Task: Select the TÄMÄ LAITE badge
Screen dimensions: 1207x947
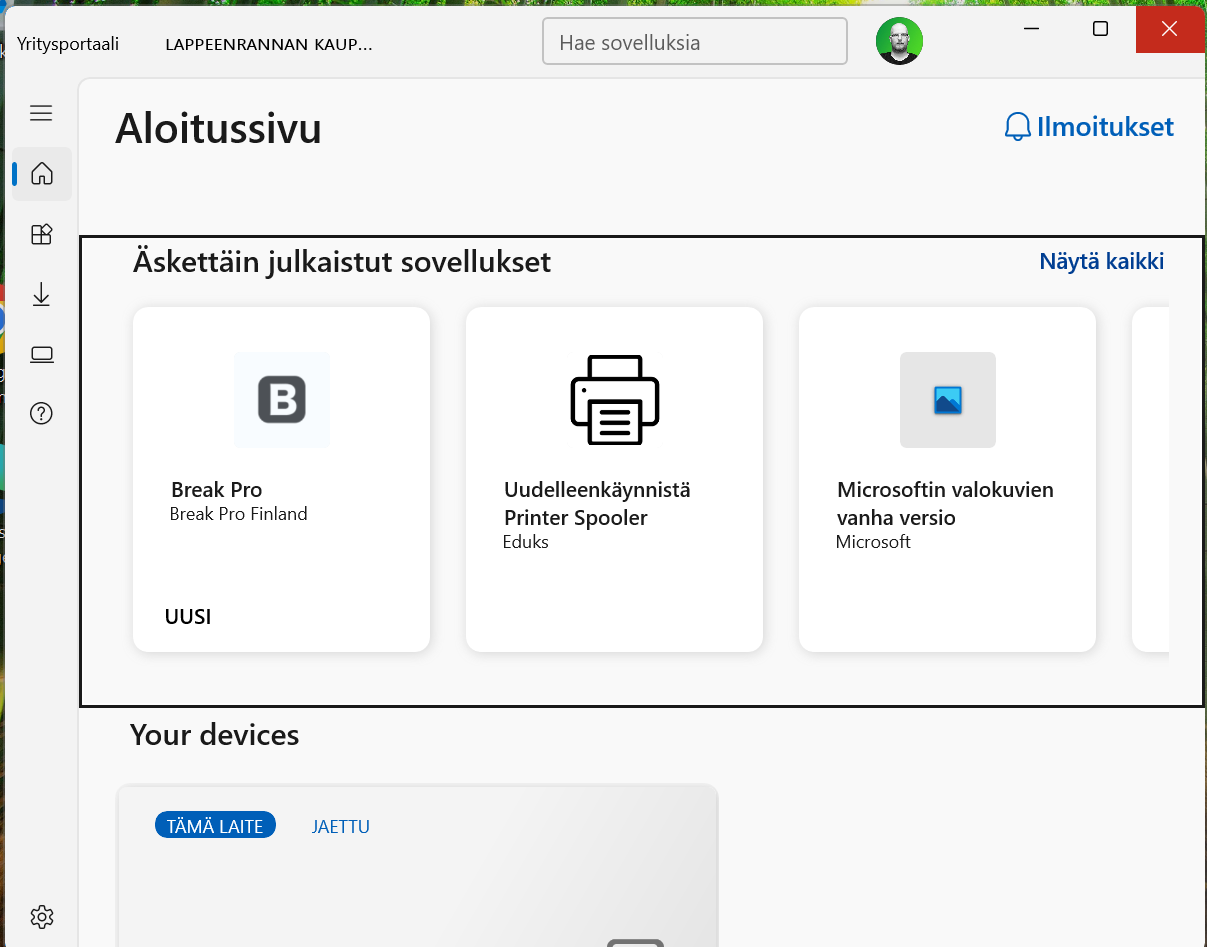Action: tap(215, 826)
